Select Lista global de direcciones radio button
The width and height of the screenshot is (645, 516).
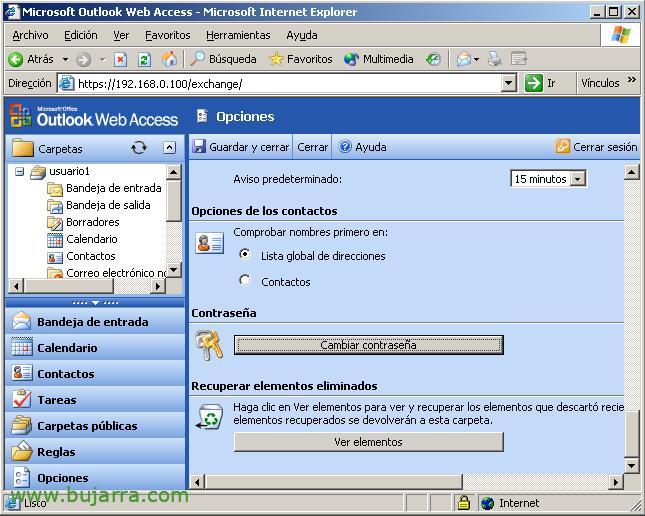click(x=245, y=254)
